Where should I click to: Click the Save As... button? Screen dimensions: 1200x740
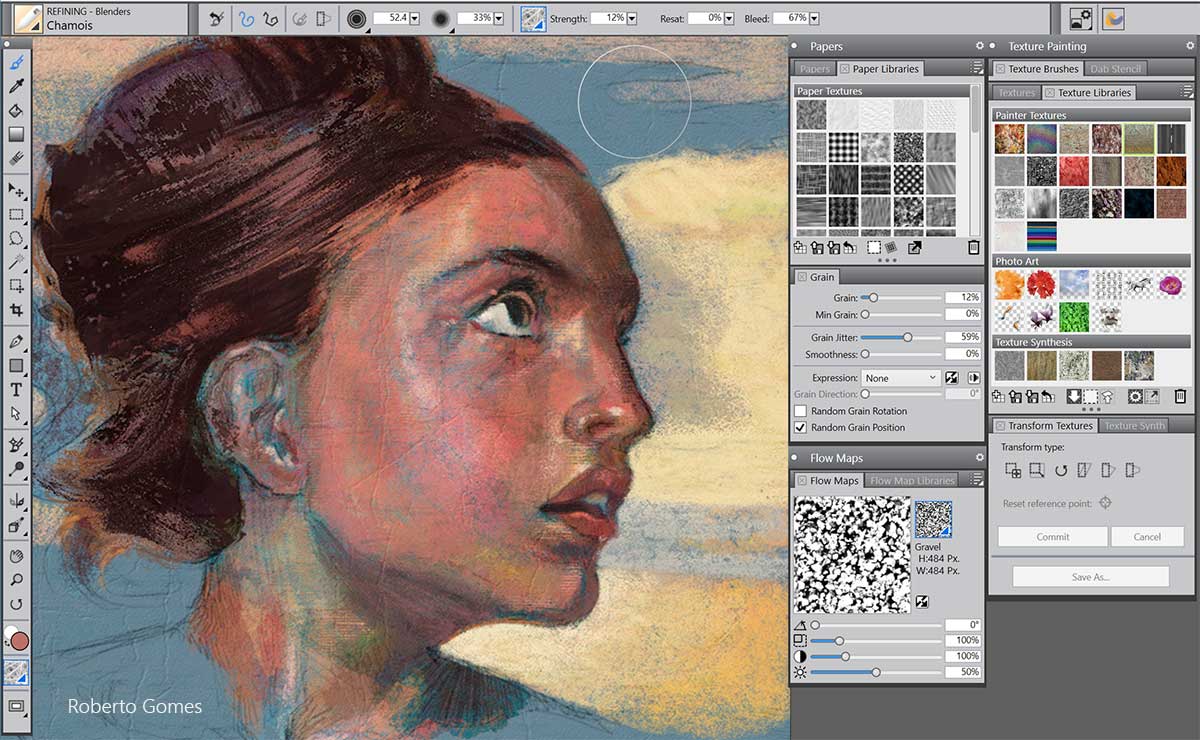[x=1090, y=577]
